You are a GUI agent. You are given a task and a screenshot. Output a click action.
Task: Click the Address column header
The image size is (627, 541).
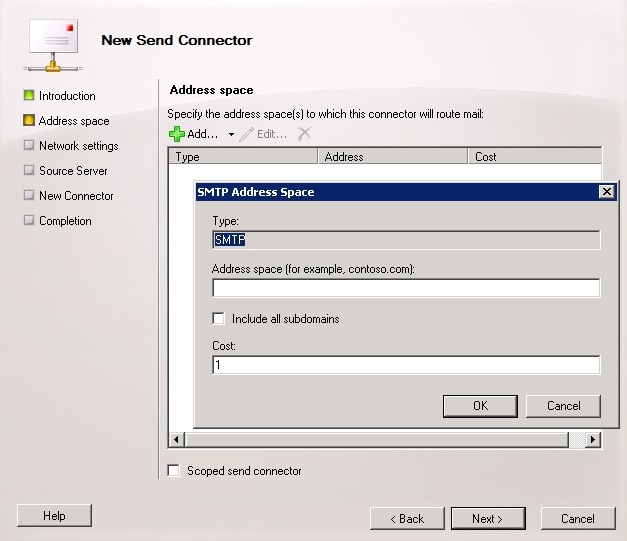[x=393, y=156]
